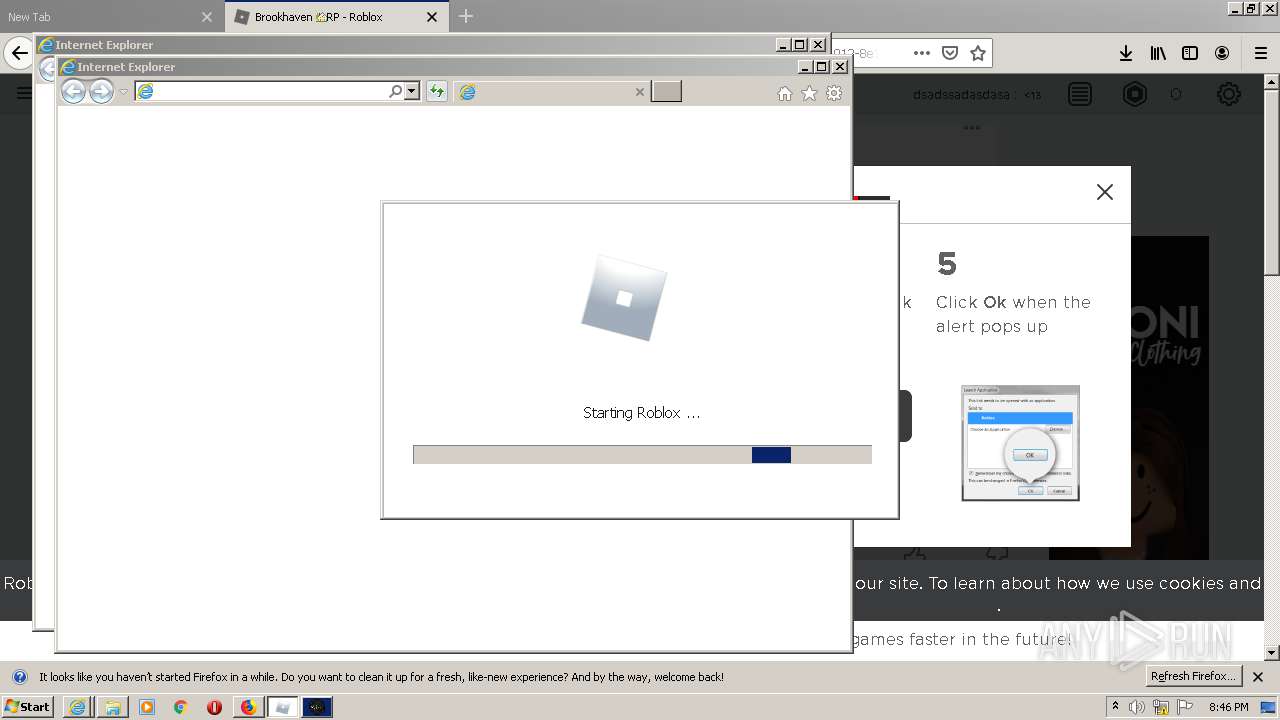Open IE favorites star
1280x720 pixels.
tap(809, 93)
